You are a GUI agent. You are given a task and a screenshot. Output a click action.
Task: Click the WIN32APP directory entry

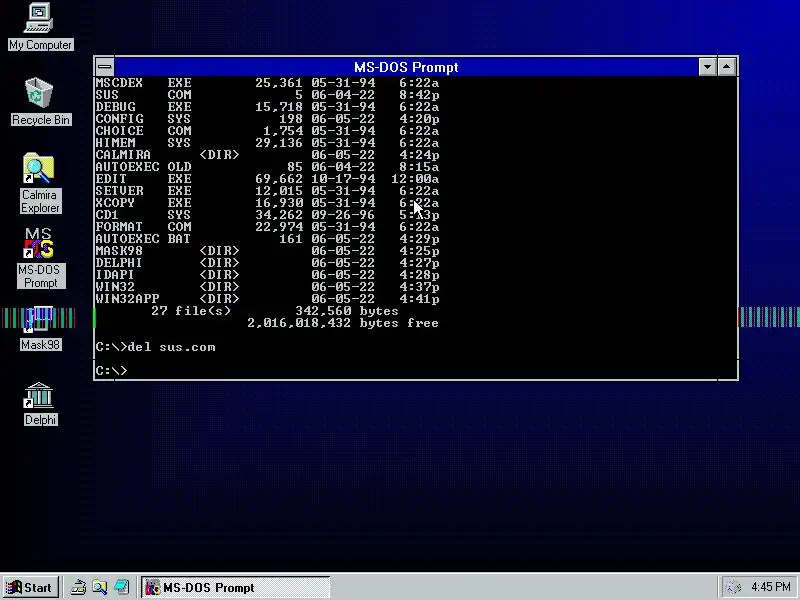tap(267, 298)
